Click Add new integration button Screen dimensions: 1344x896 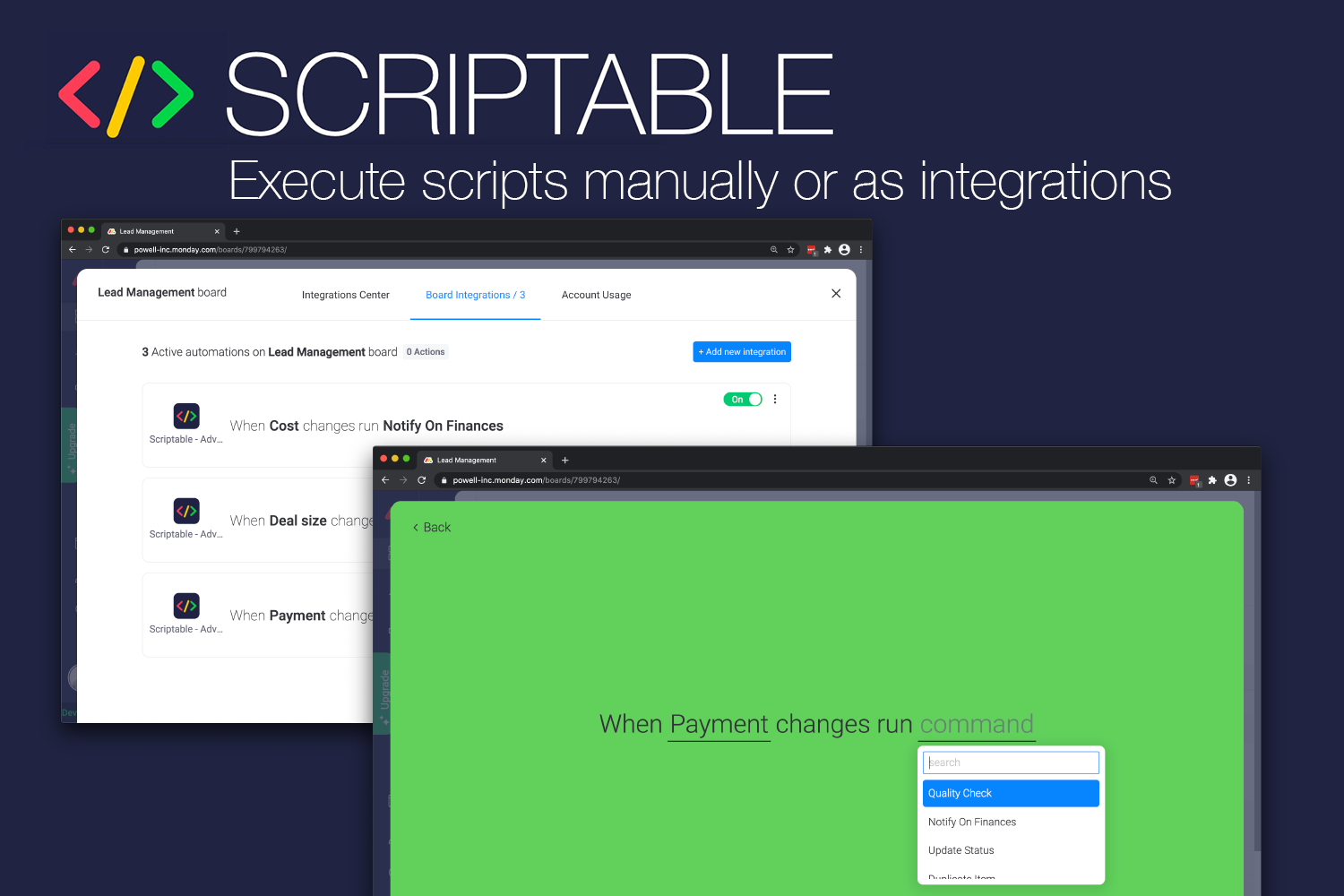(742, 352)
